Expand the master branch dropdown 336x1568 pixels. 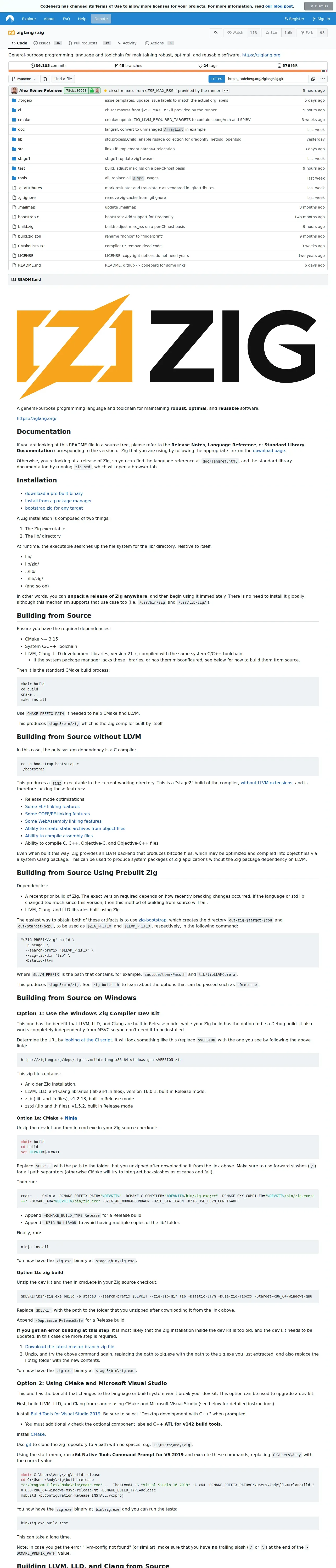click(x=23, y=78)
